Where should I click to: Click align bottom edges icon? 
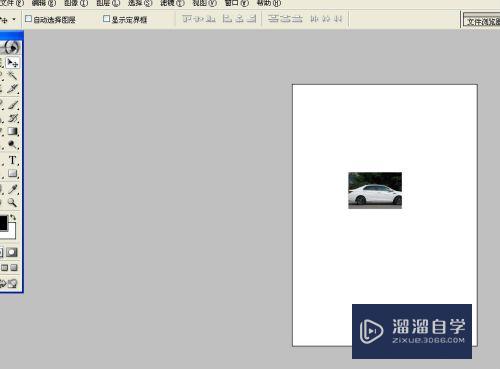(x=210, y=19)
